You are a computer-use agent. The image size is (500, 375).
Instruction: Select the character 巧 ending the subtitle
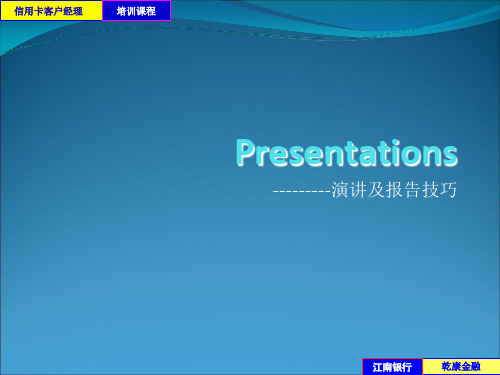tap(448, 190)
